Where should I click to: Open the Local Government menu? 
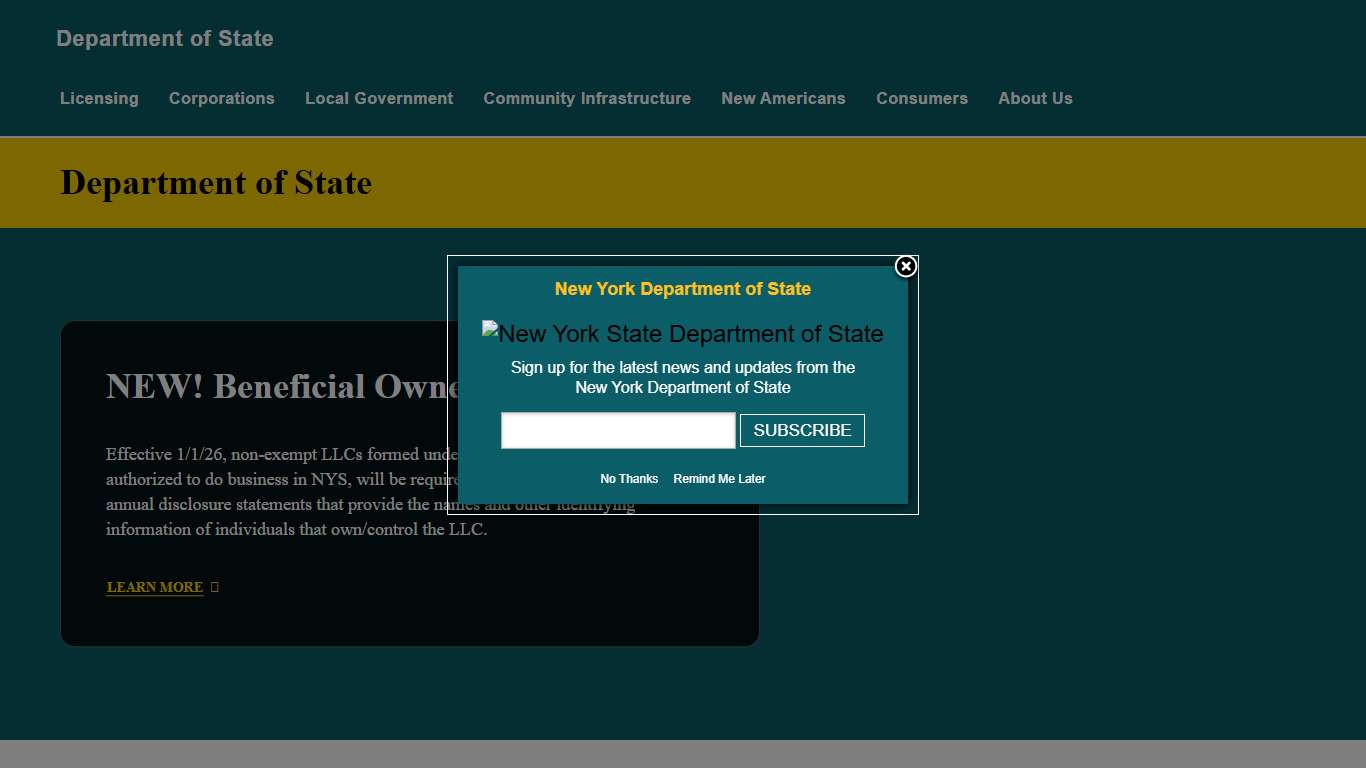click(379, 98)
